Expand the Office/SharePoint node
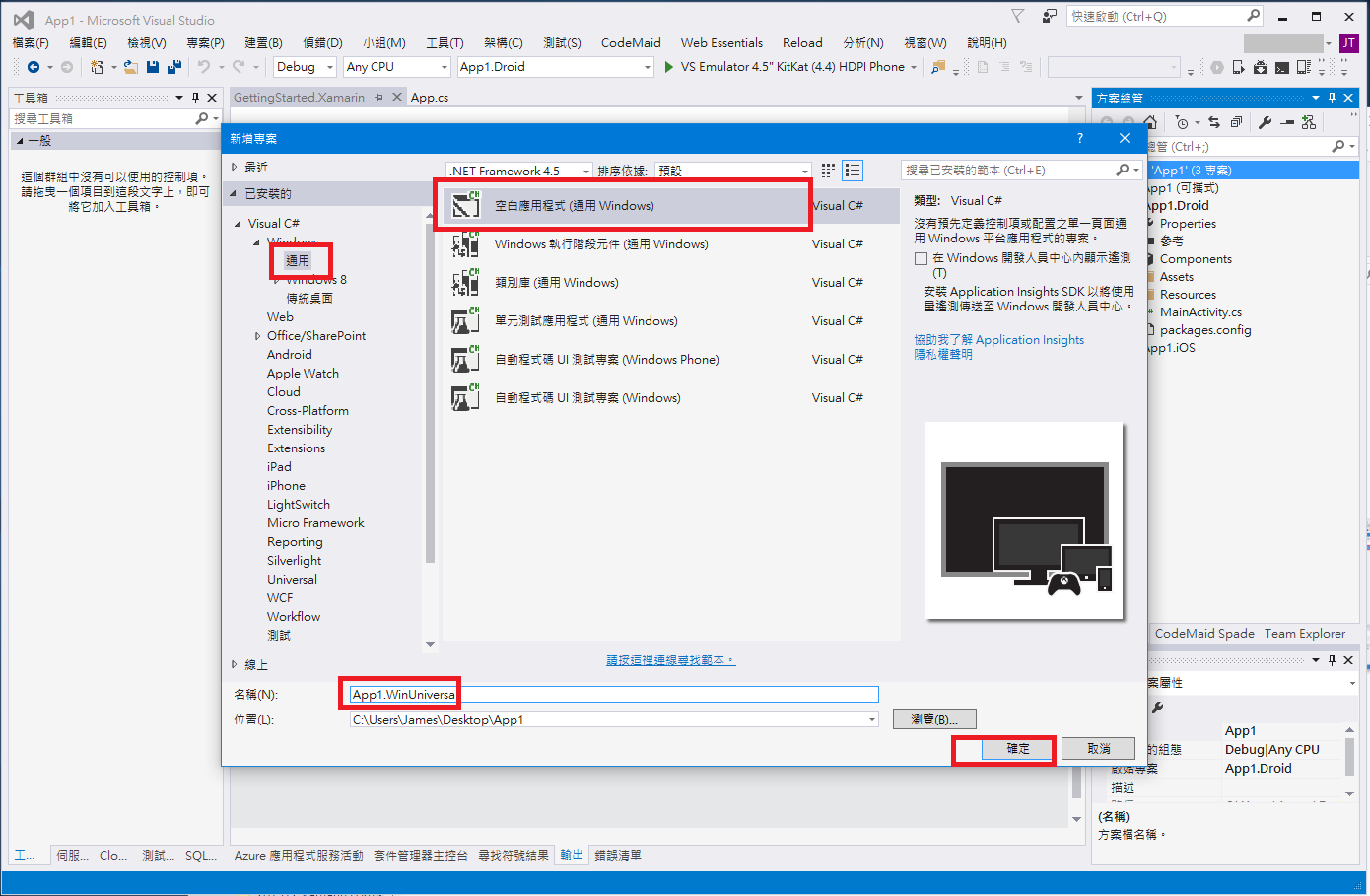 pyautogui.click(x=258, y=336)
